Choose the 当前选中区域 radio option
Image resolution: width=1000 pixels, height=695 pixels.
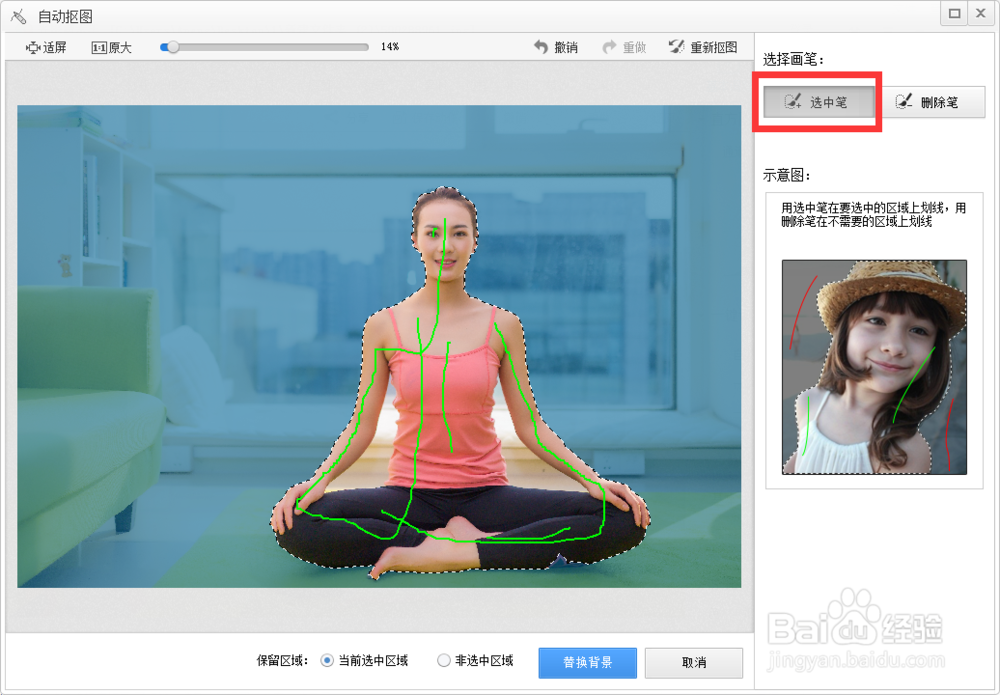pyautogui.click(x=364, y=661)
